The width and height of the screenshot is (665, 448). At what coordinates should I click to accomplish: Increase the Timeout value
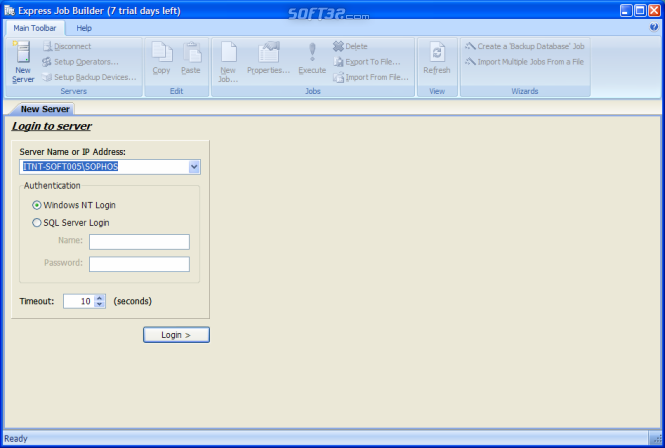pyautogui.click(x=100, y=298)
